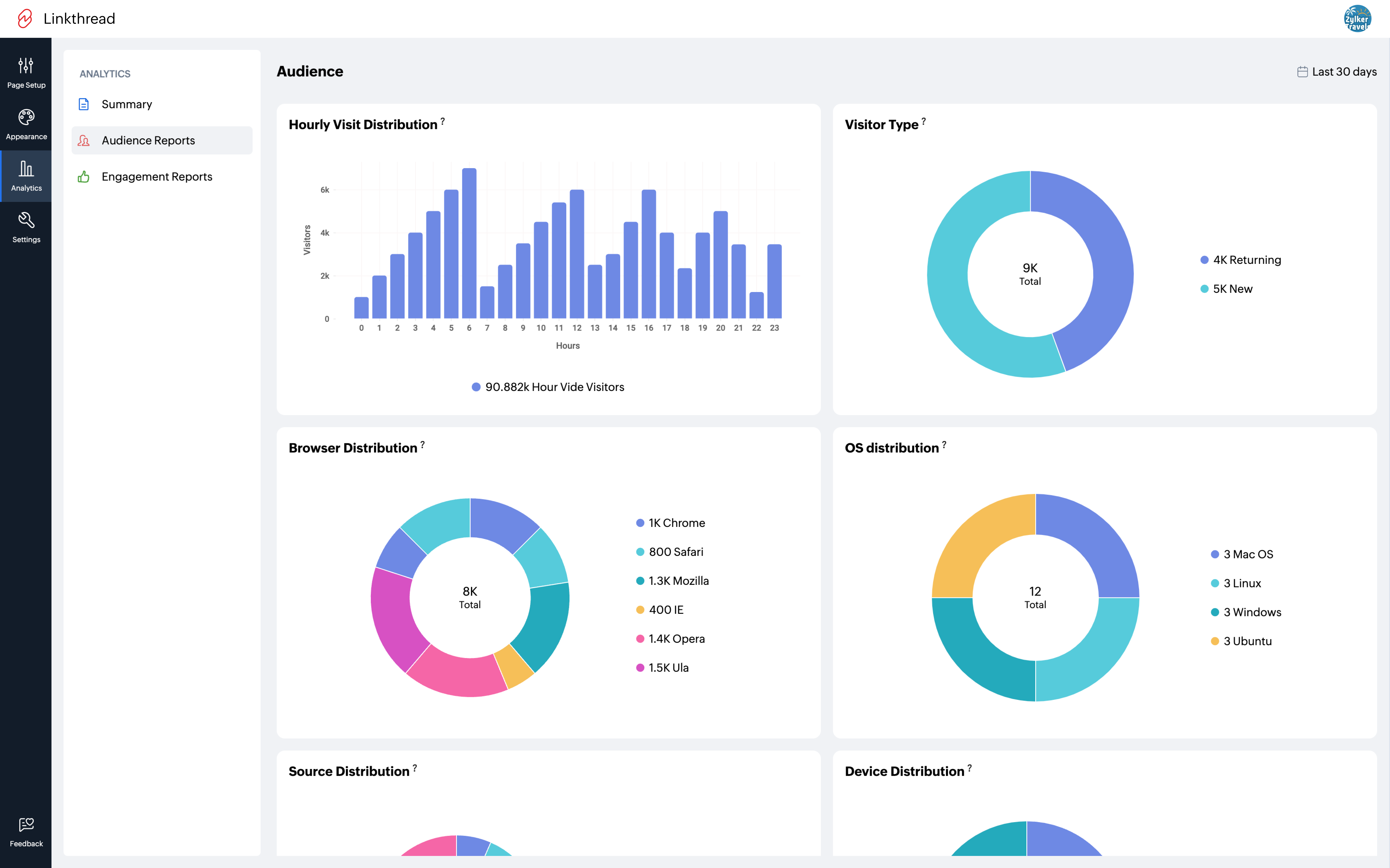Open Engagement Reports
This screenshot has width=1390, height=868.
tap(157, 177)
